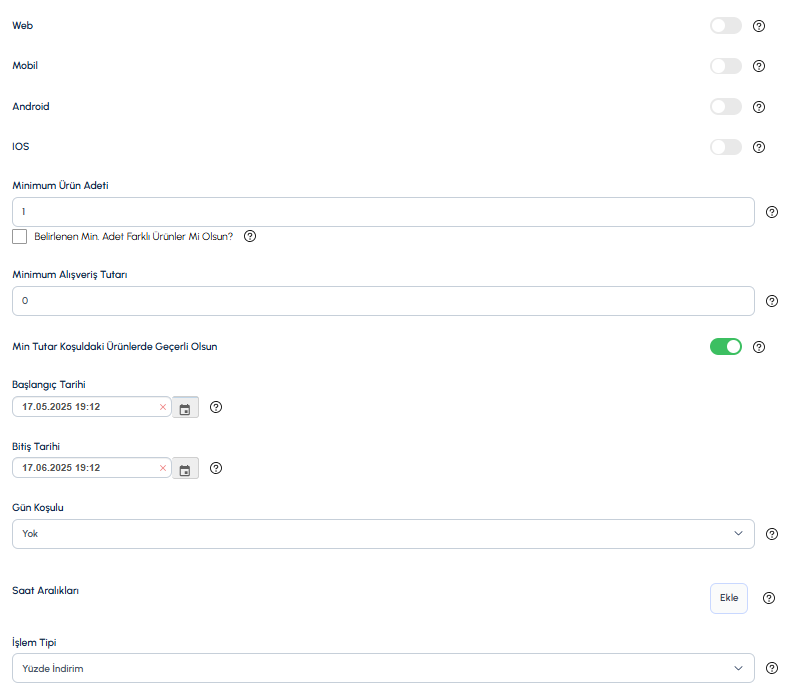
Task: Click the Ekle button for Saat Aralıkları
Action: tap(729, 598)
